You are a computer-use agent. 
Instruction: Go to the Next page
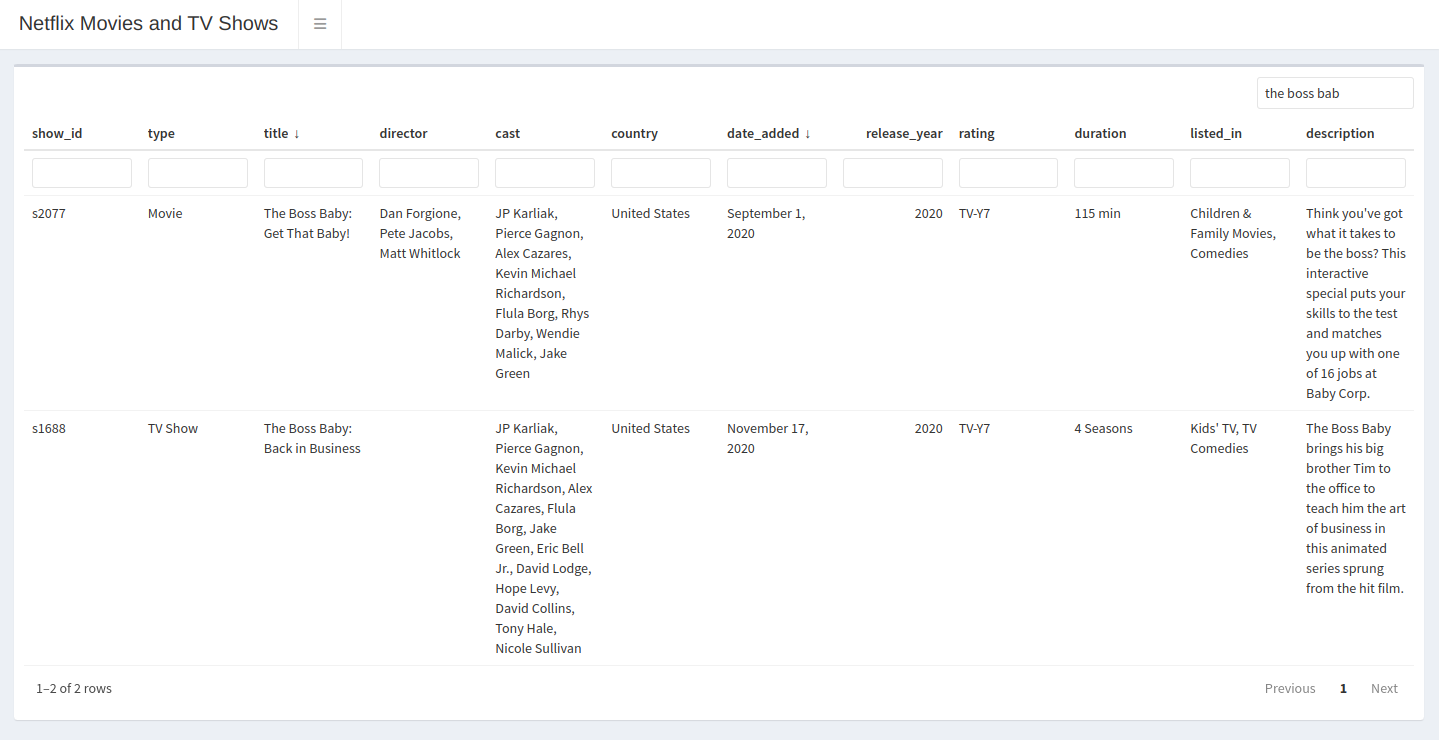[x=1384, y=688]
